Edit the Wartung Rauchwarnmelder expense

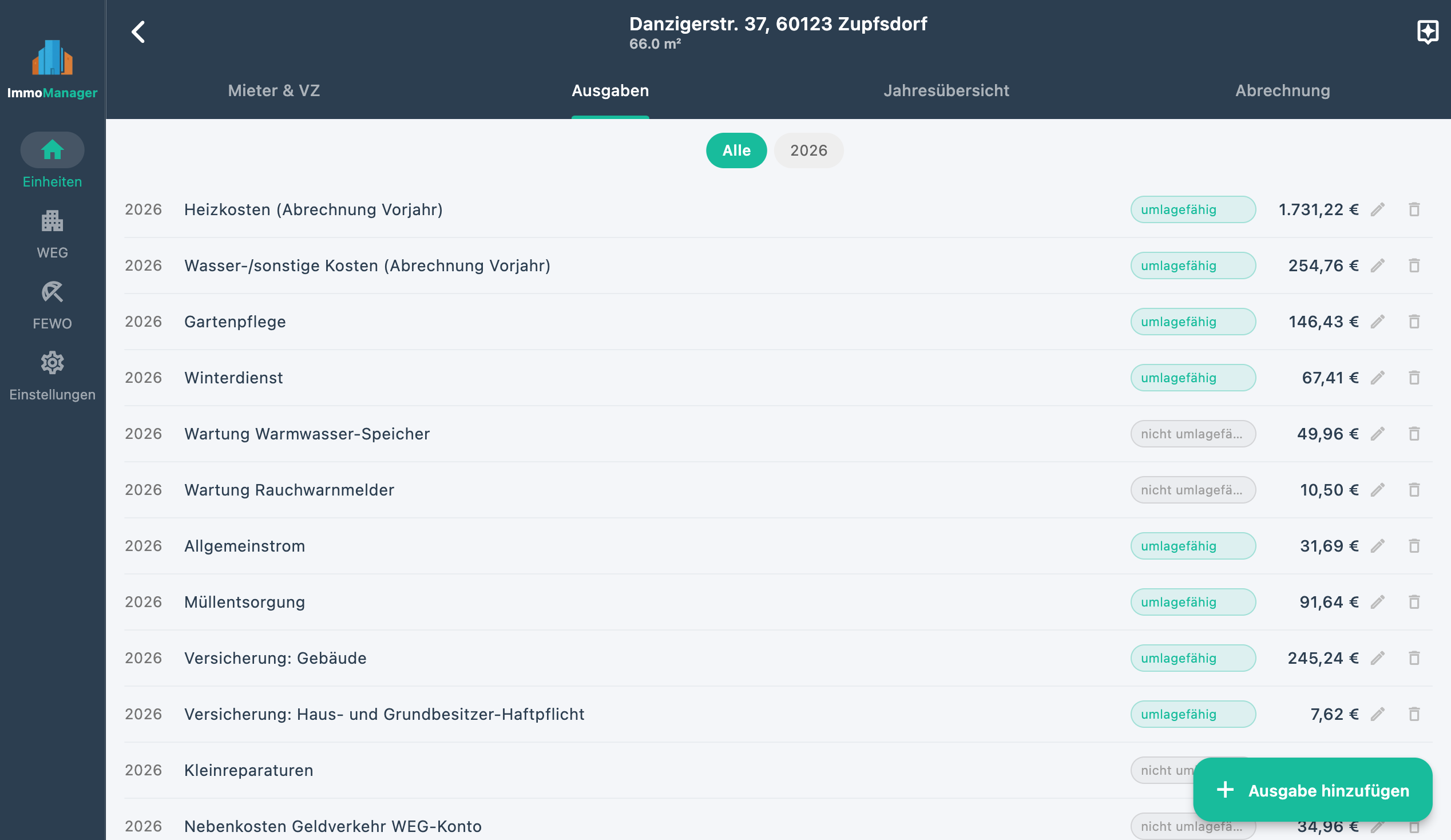point(1377,489)
